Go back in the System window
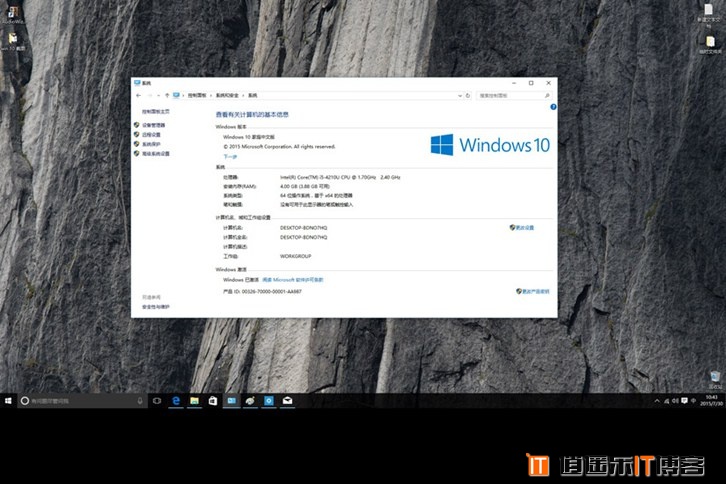 coord(138,95)
